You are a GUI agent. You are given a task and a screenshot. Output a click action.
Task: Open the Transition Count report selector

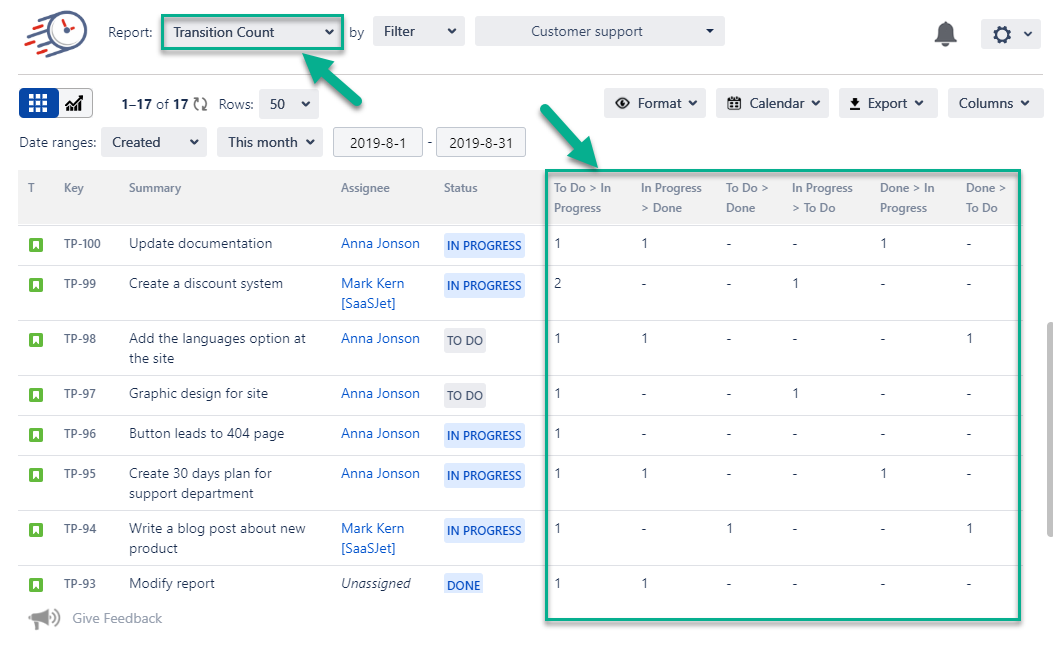(251, 31)
